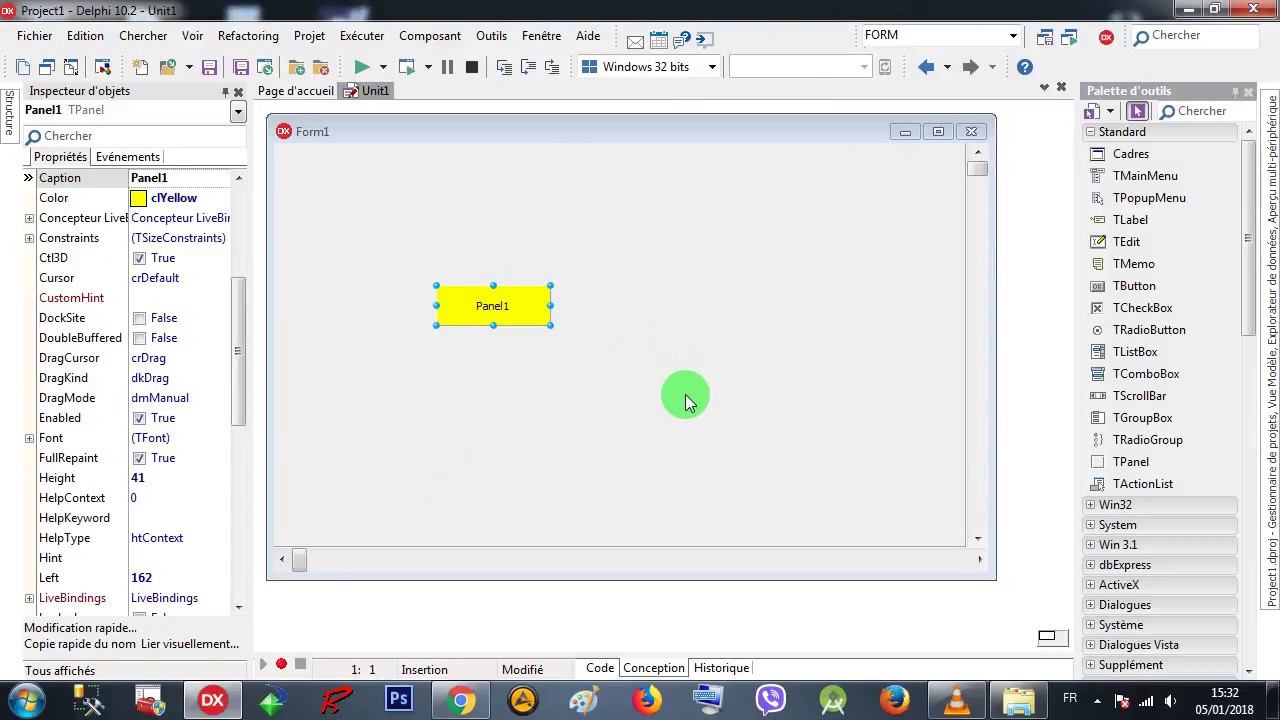Click the Save desktop layout icon
Image resolution: width=1280 pixels, height=720 pixels.
pos(1046,37)
